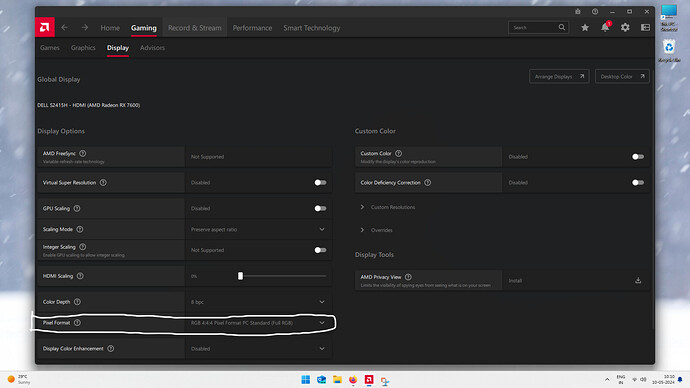This screenshot has height=388, width=690.
Task: Select the Display sub-tab
Action: coord(118,48)
